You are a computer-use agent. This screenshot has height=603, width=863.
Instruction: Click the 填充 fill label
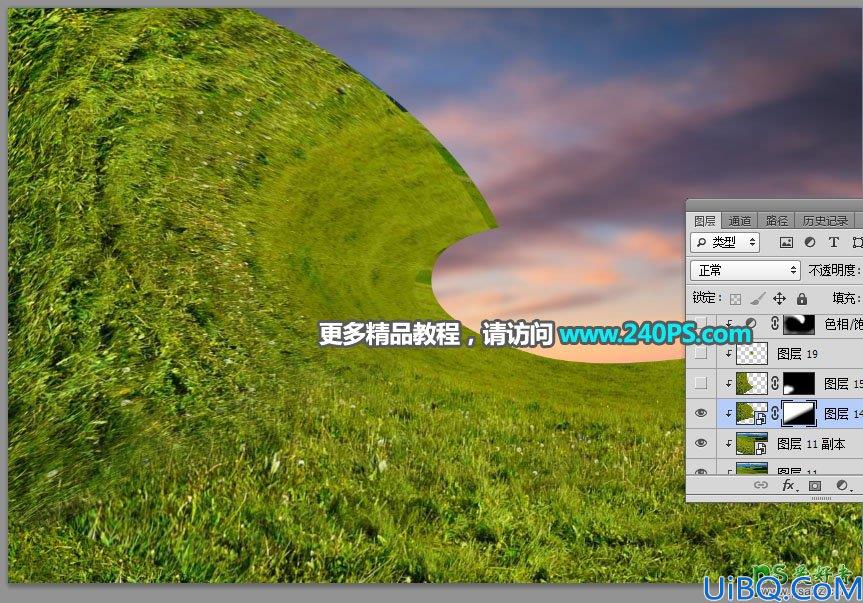point(846,298)
